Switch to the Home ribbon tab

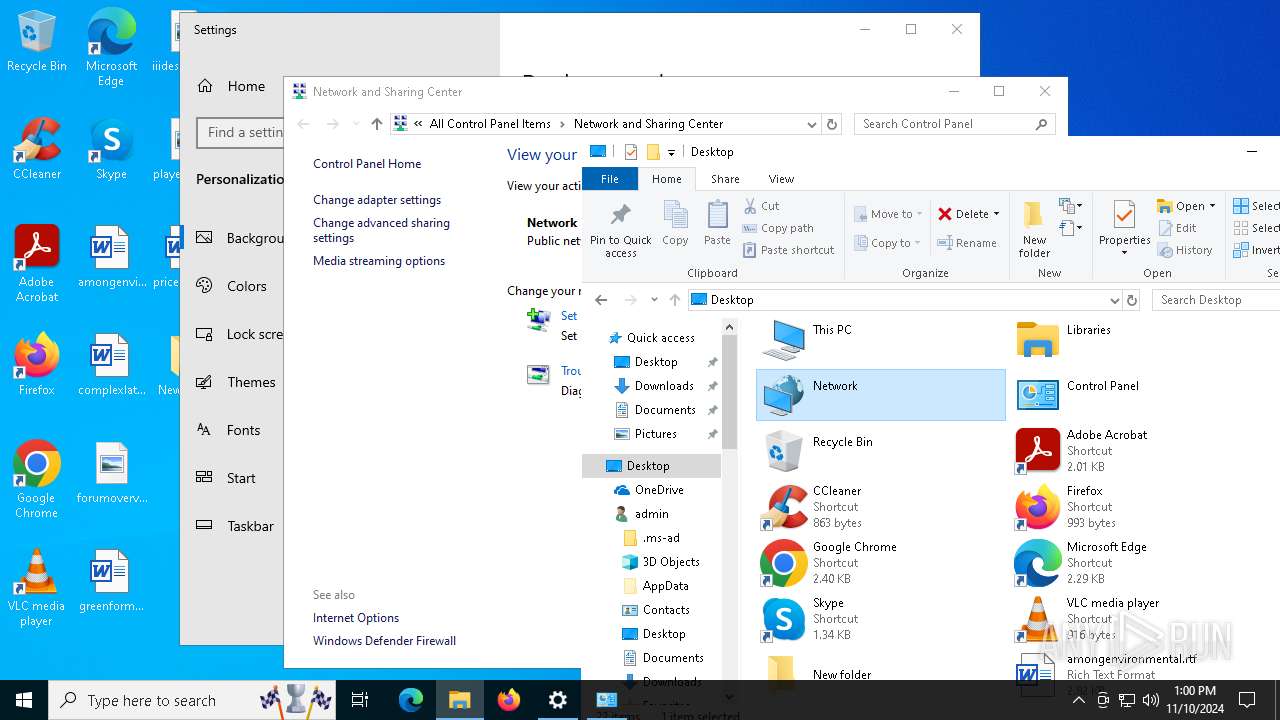[x=666, y=179]
